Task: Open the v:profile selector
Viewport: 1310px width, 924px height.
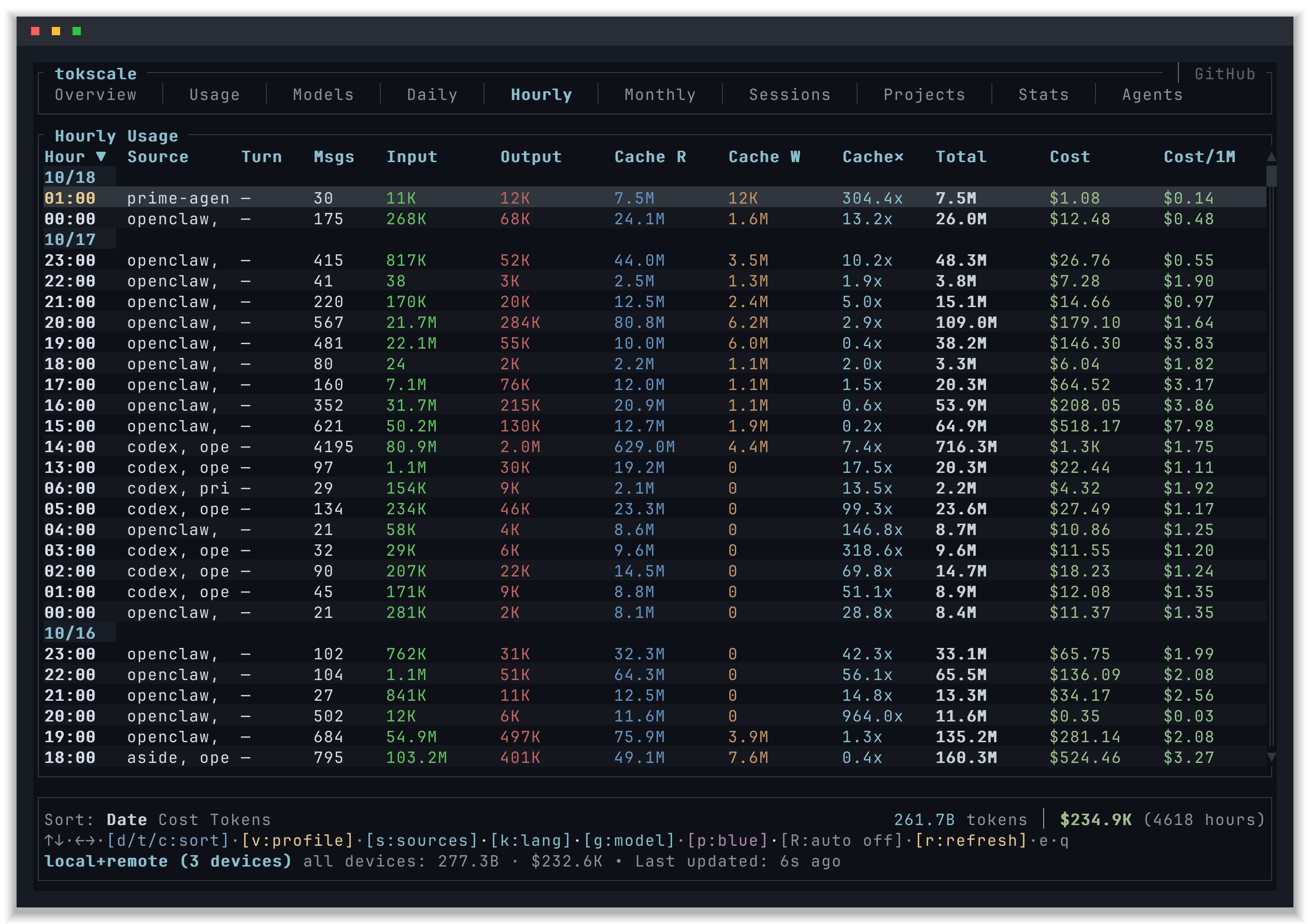Action: (297, 841)
